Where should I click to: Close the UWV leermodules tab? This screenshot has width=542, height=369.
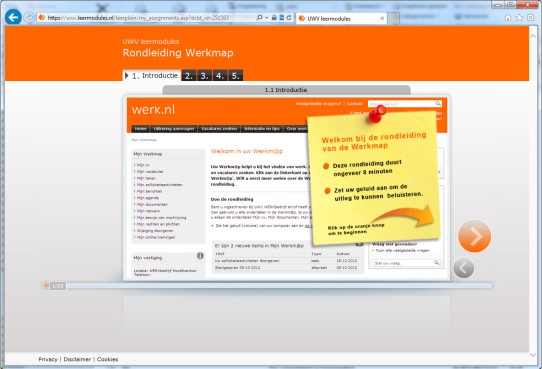point(382,18)
